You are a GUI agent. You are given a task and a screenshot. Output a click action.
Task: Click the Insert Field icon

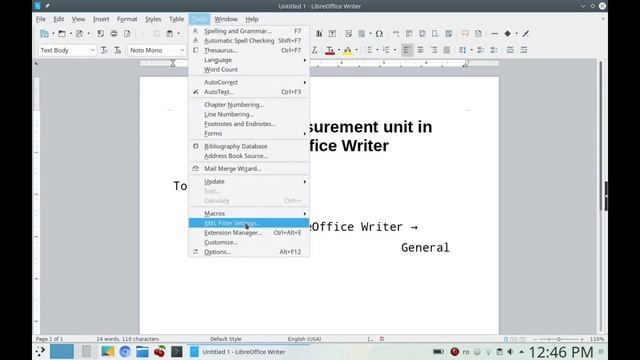coord(362,34)
